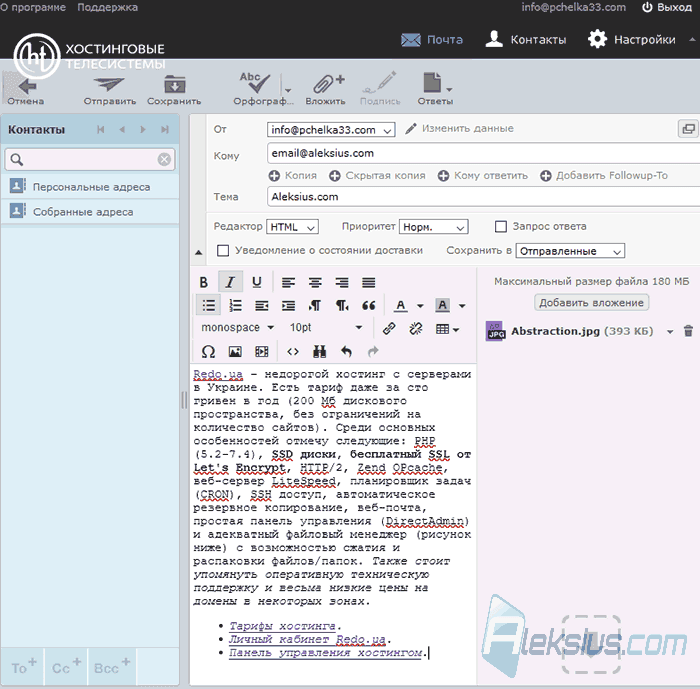Insert special character (Omega)
Screen dimensions: 700x689
(208, 352)
